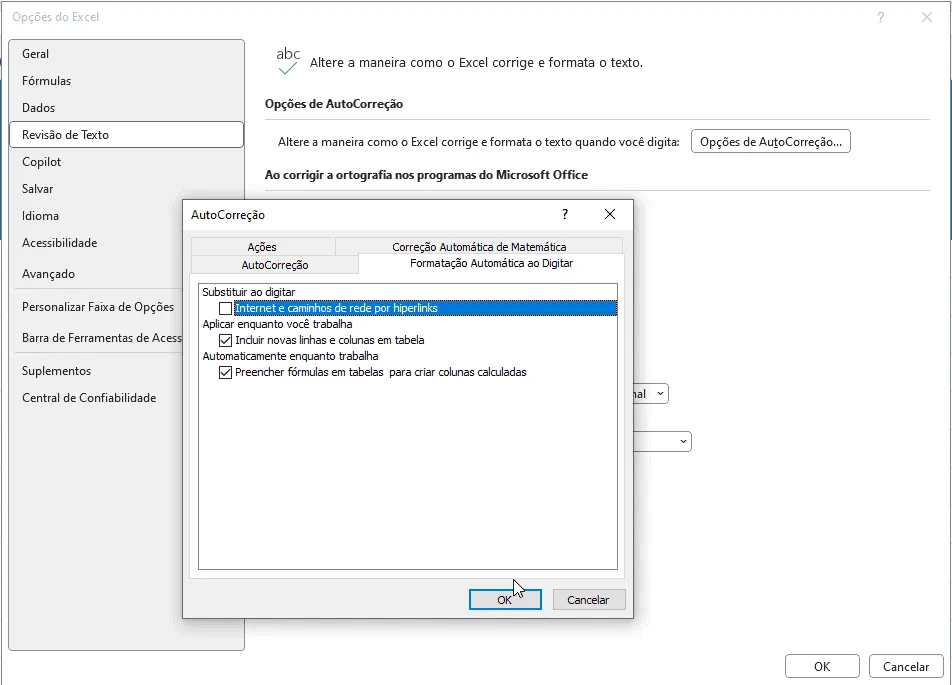Cancel the AutoCorreção dialog
952x685 pixels.
point(588,600)
